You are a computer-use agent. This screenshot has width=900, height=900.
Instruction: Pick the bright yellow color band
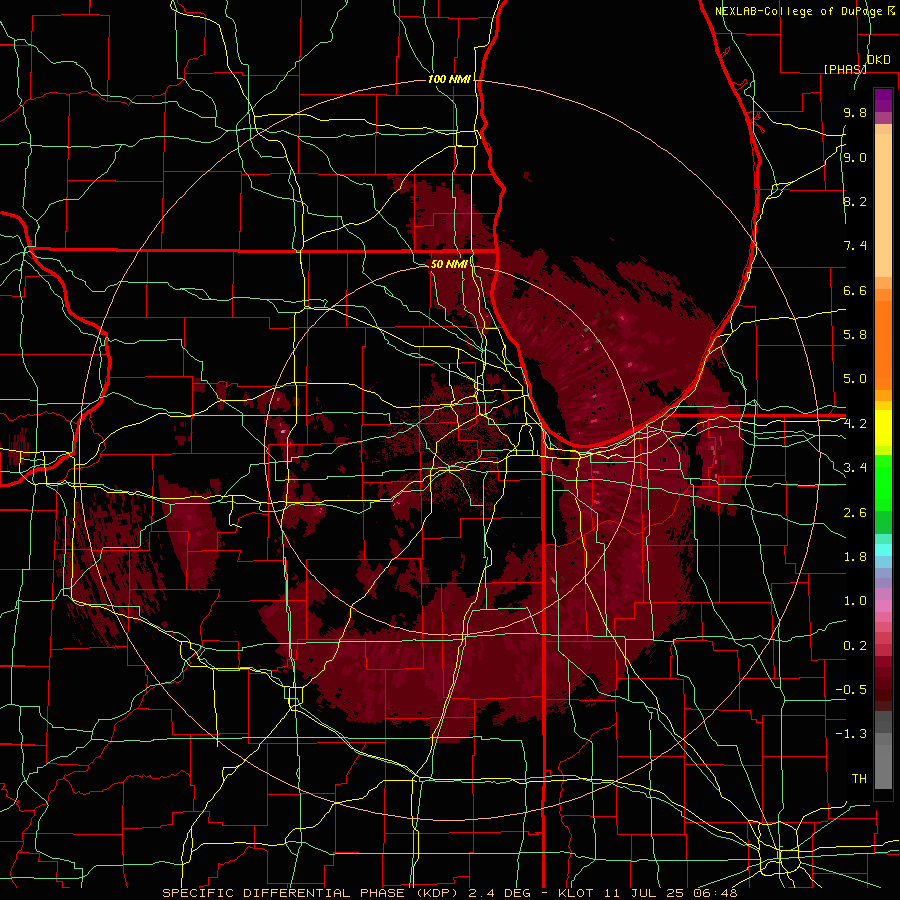point(883,428)
